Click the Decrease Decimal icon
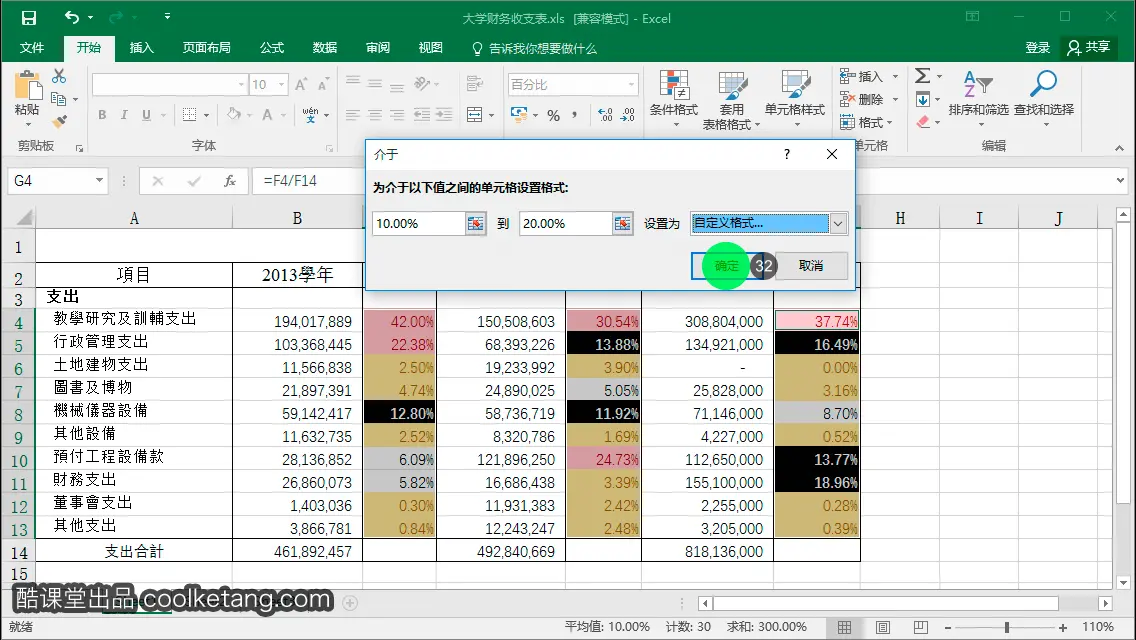The height and width of the screenshot is (640, 1136). pos(628,115)
